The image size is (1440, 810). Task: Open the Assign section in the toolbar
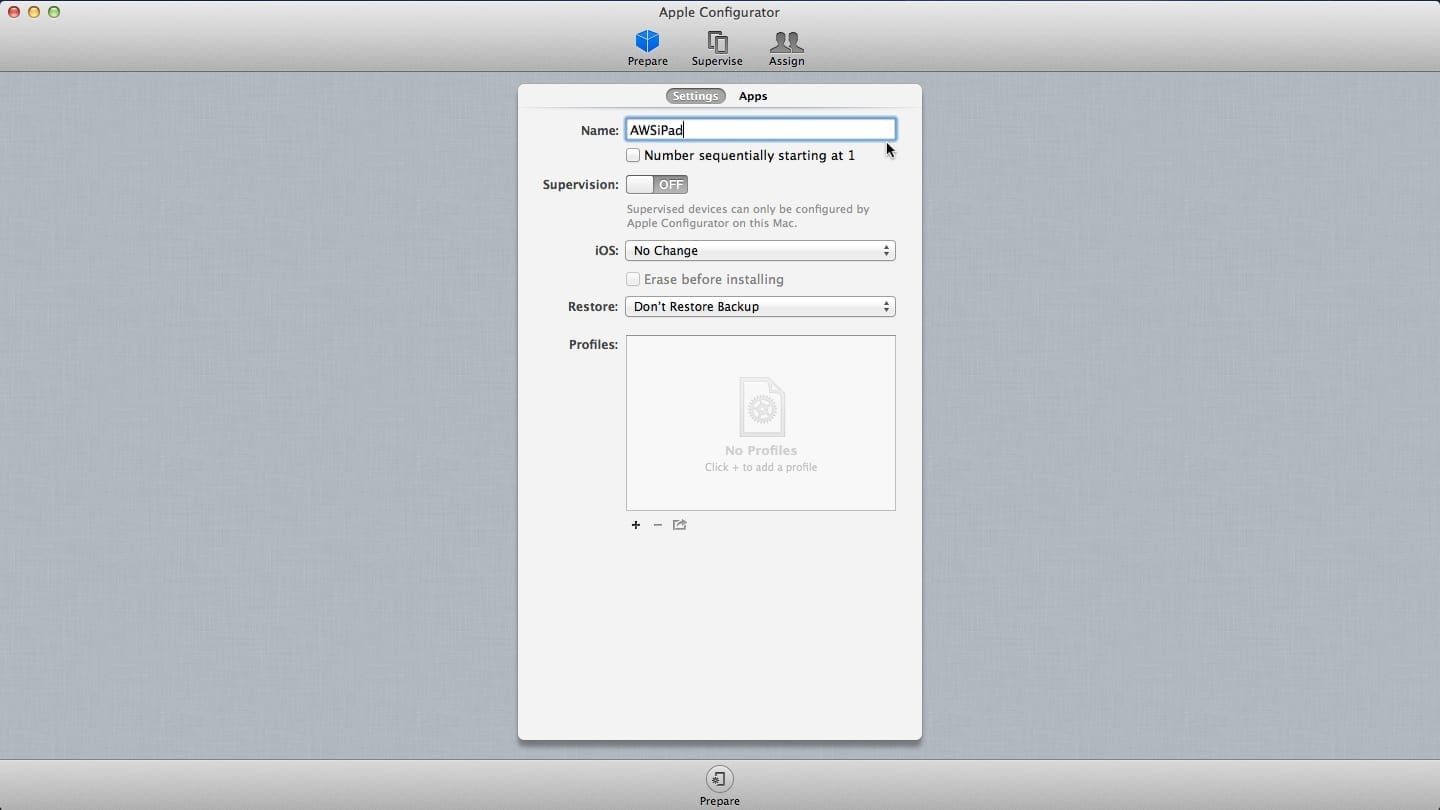pyautogui.click(x=786, y=47)
